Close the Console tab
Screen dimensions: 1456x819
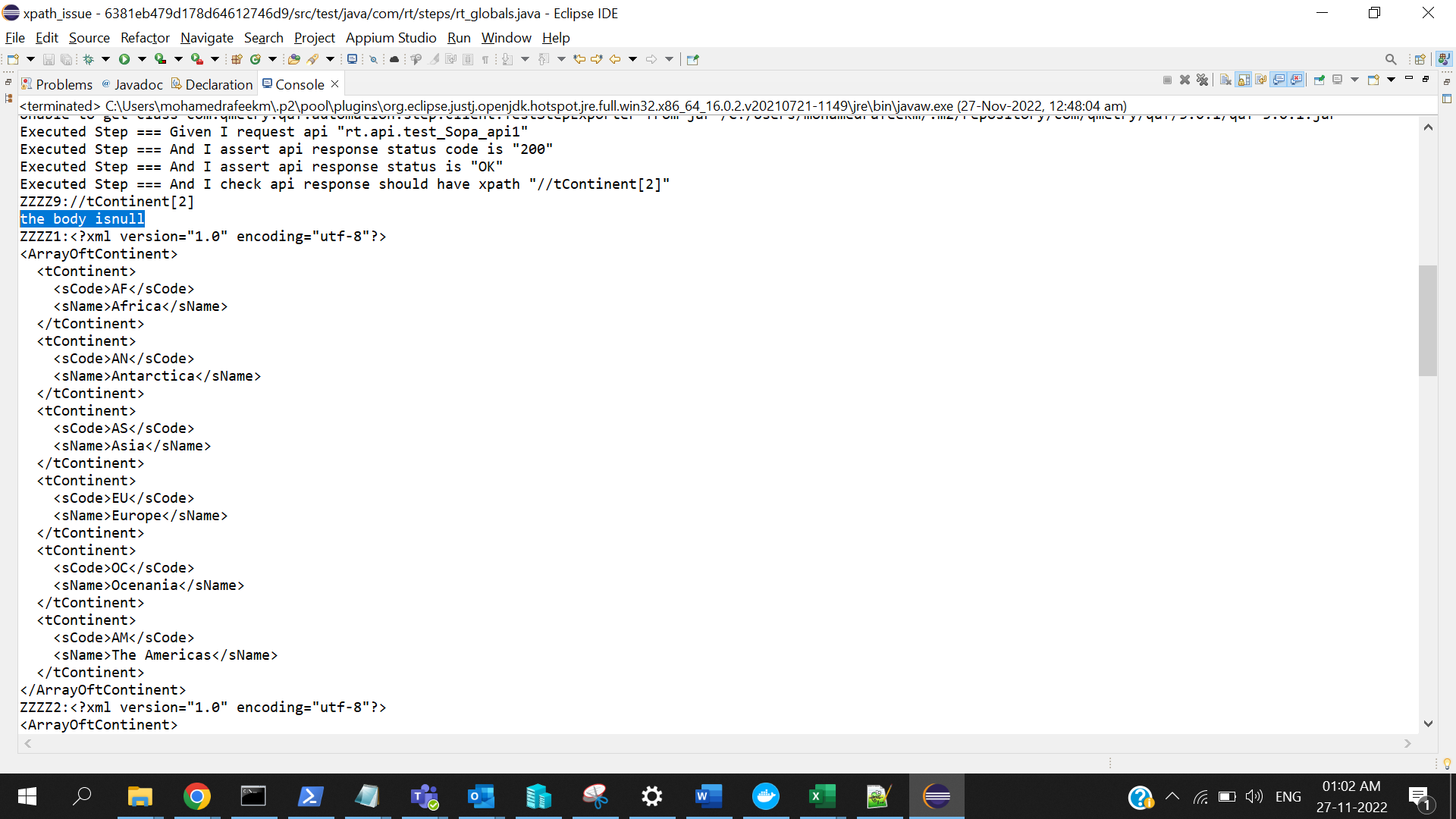(334, 84)
